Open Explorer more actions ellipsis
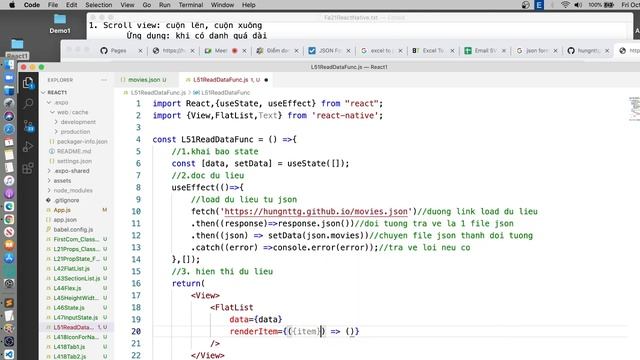This screenshot has width=640, height=360. point(104,80)
